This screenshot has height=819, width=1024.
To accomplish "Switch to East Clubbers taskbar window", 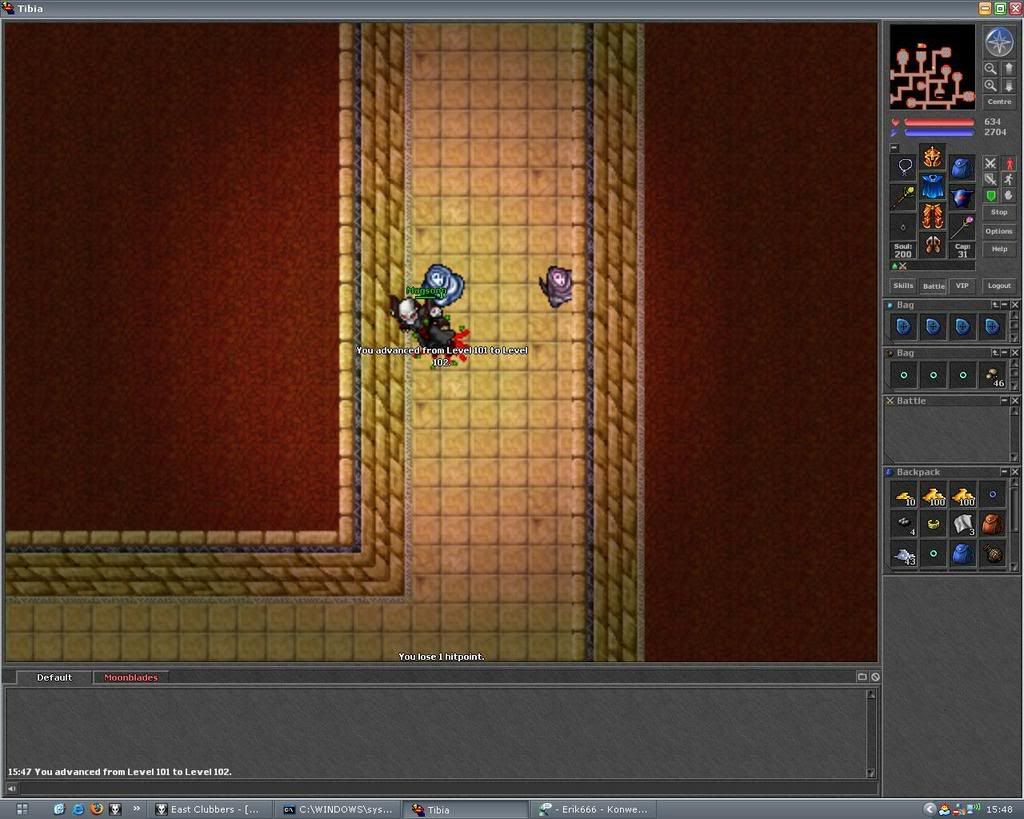I will click(x=208, y=809).
